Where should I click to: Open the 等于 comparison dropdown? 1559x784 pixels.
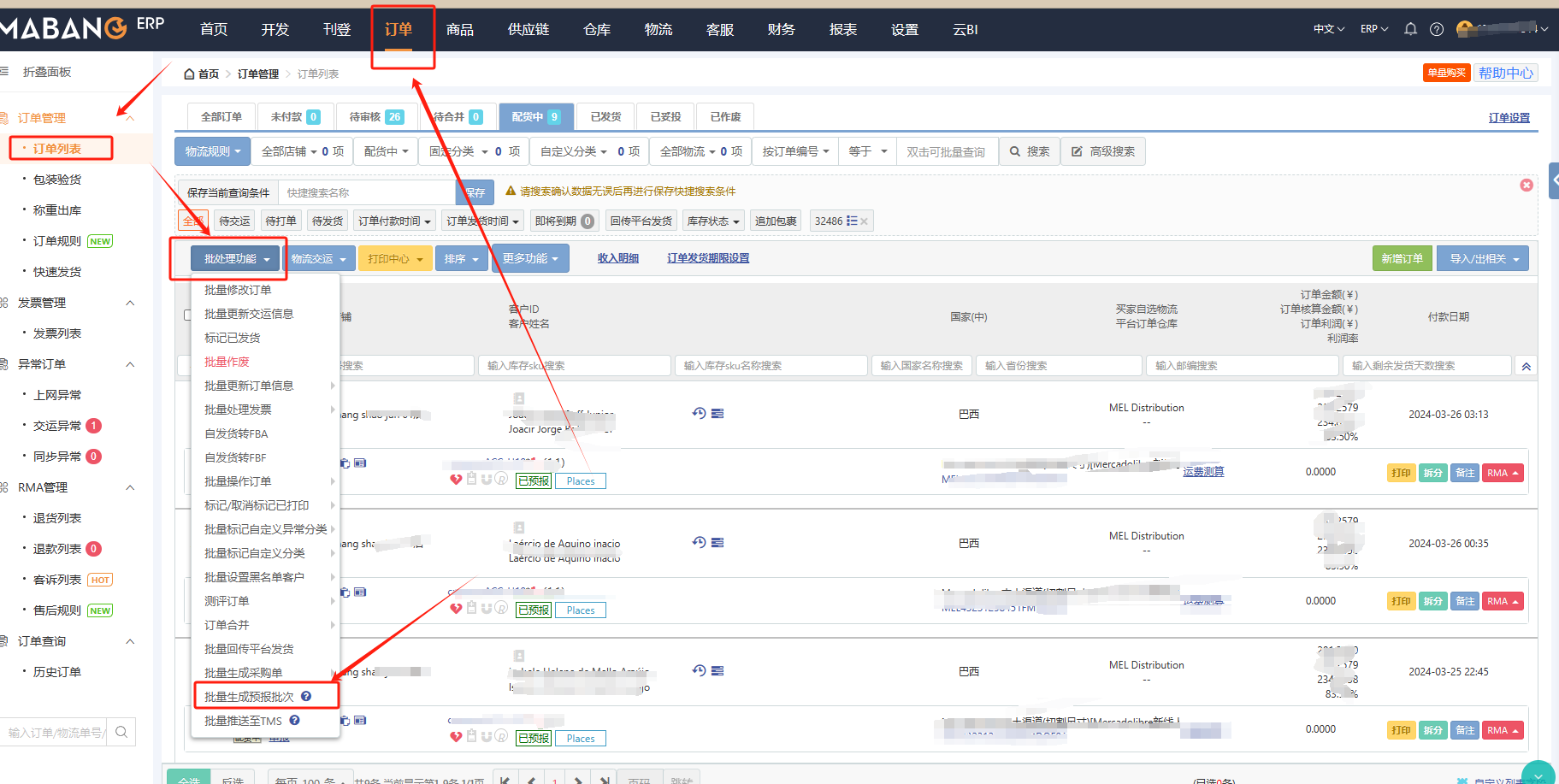pos(867,151)
